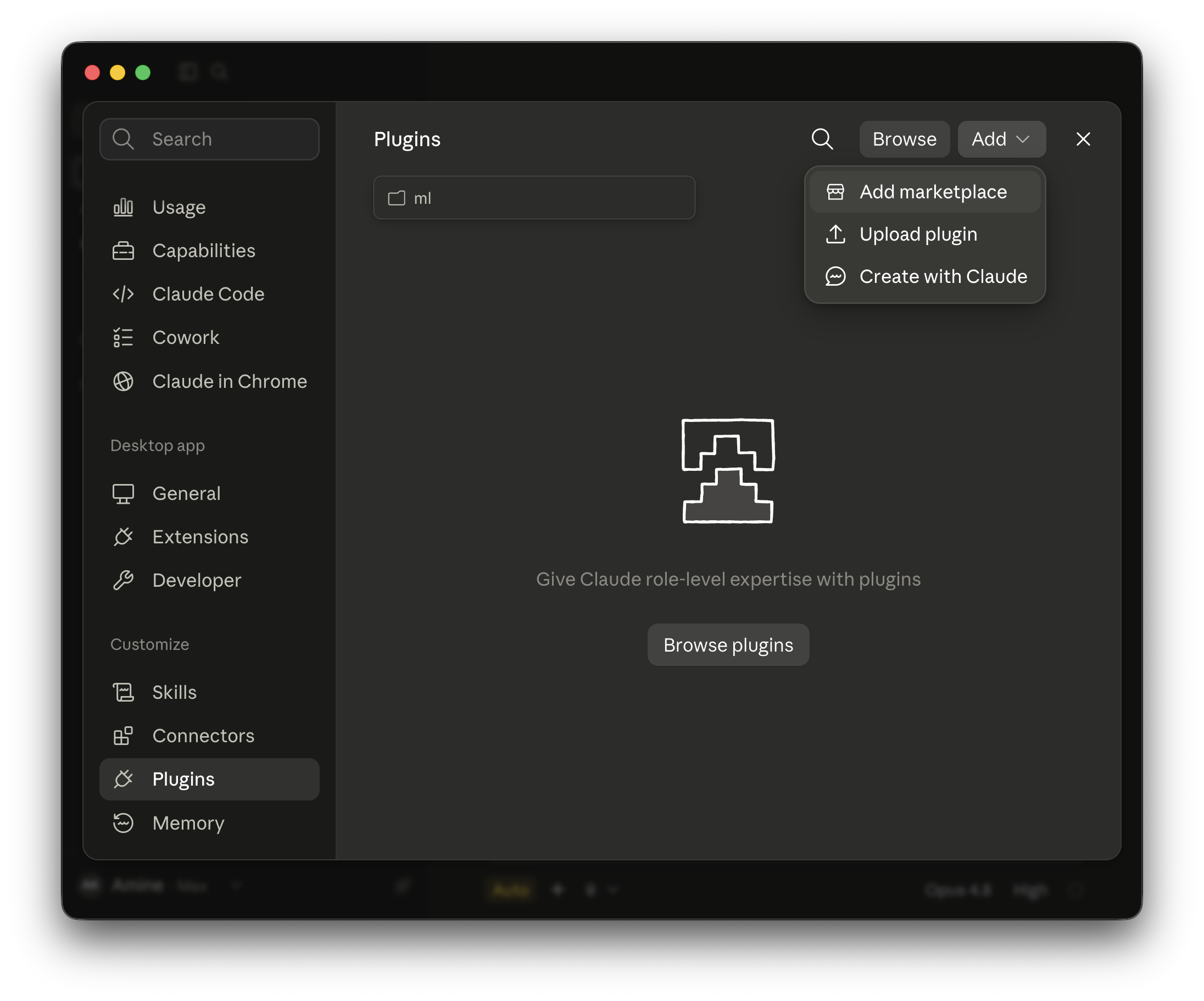Click the Cowork checklist icon
Viewport: 1204px width, 1001px height.
[x=123, y=338]
